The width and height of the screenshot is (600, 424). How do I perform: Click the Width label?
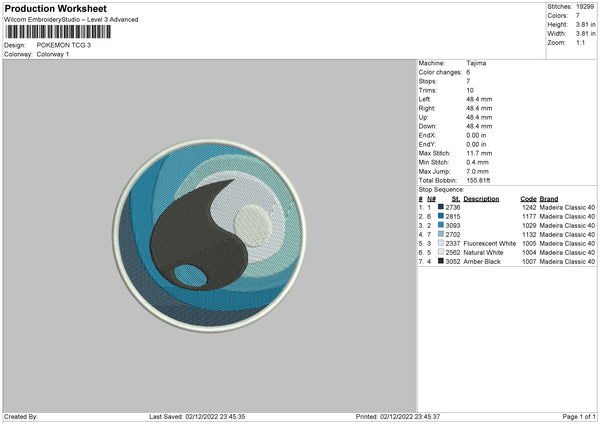(557, 34)
